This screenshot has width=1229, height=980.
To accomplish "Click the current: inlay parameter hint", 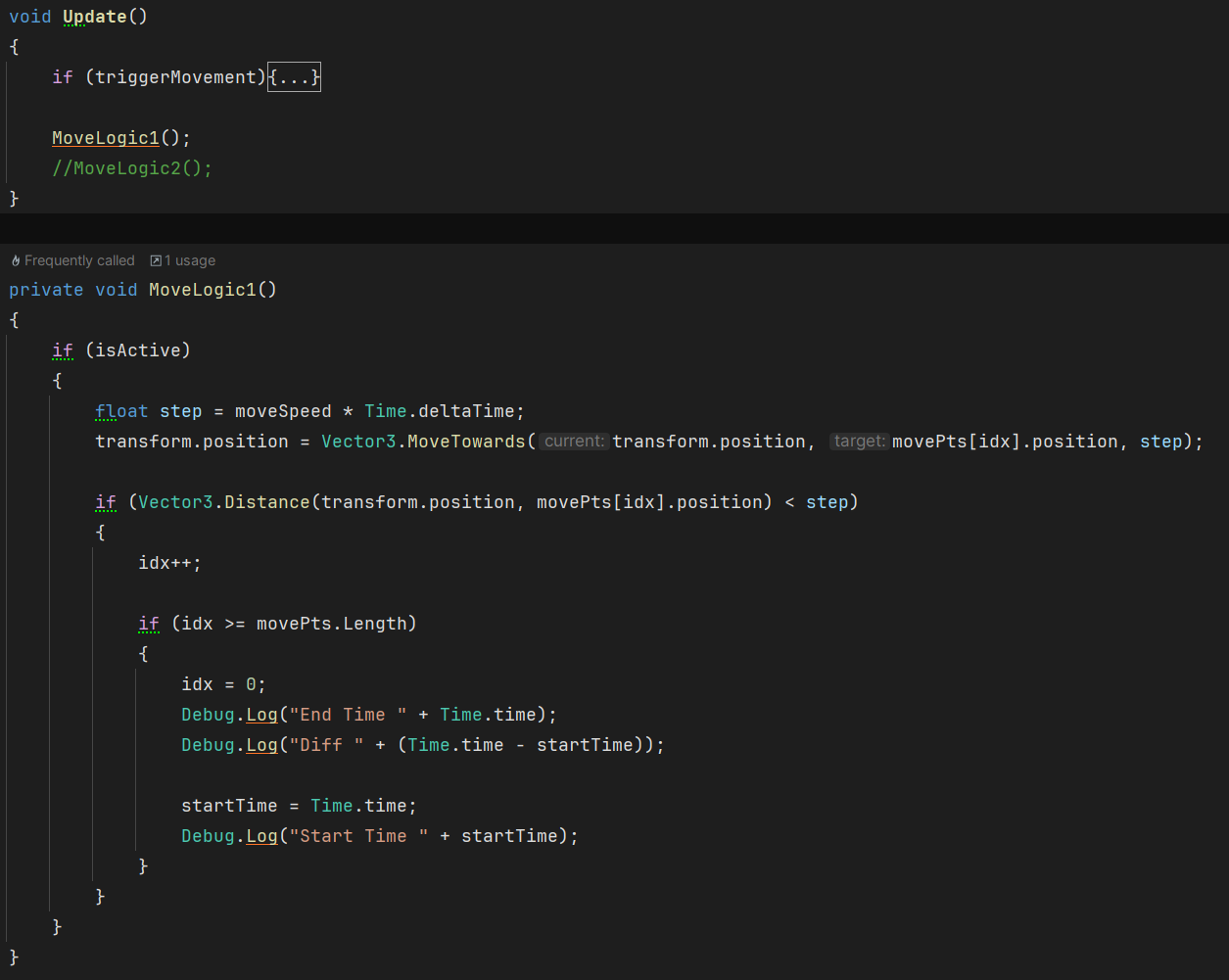I will (574, 441).
